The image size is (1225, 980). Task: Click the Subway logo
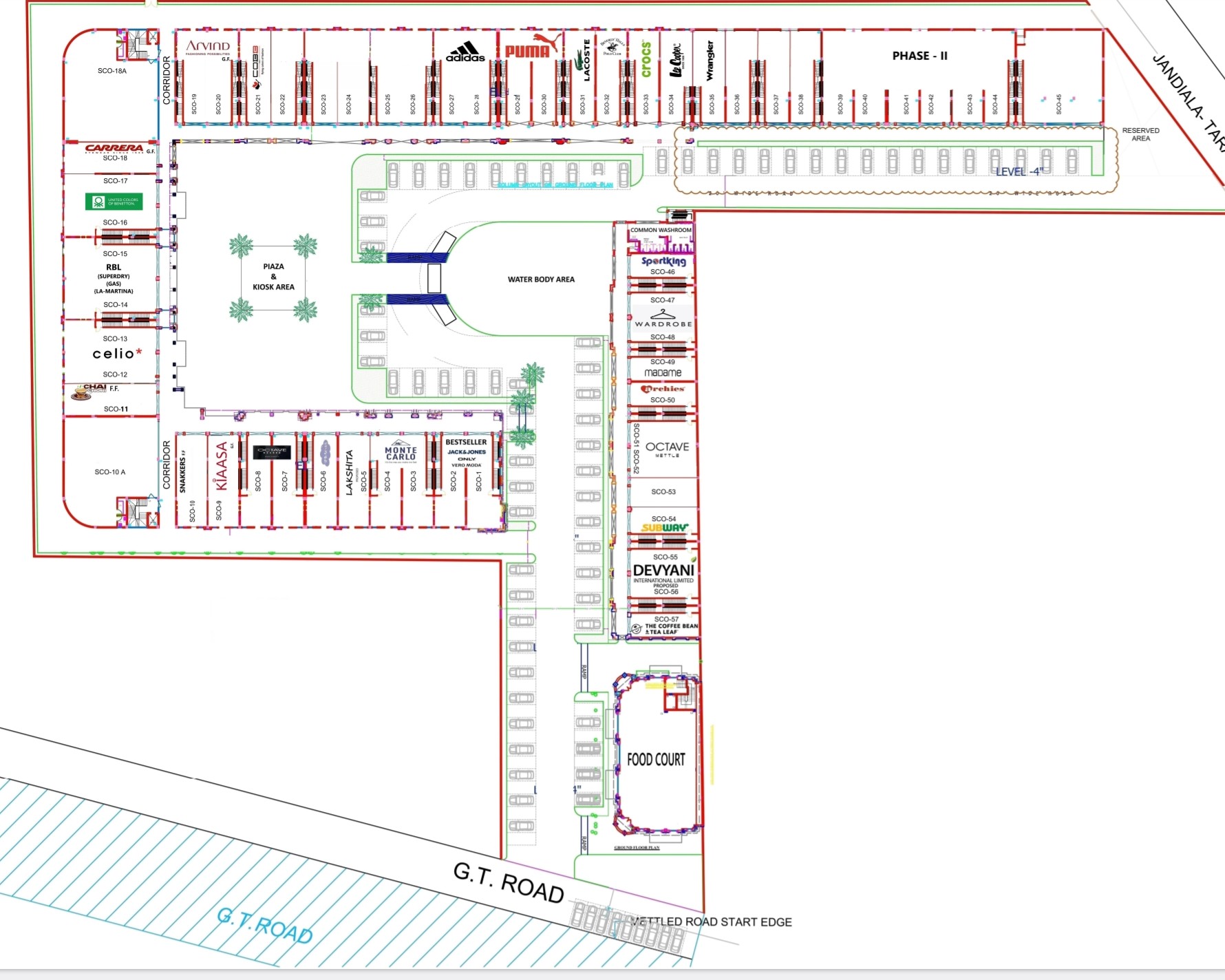click(665, 528)
